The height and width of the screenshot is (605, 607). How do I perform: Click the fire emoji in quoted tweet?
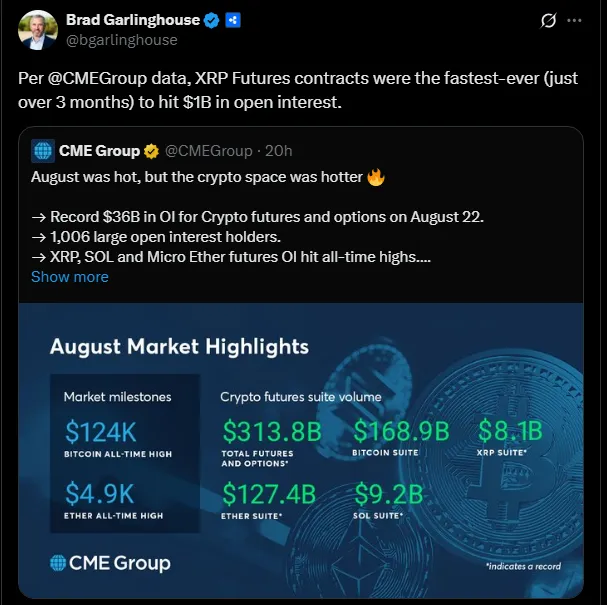coord(376,177)
